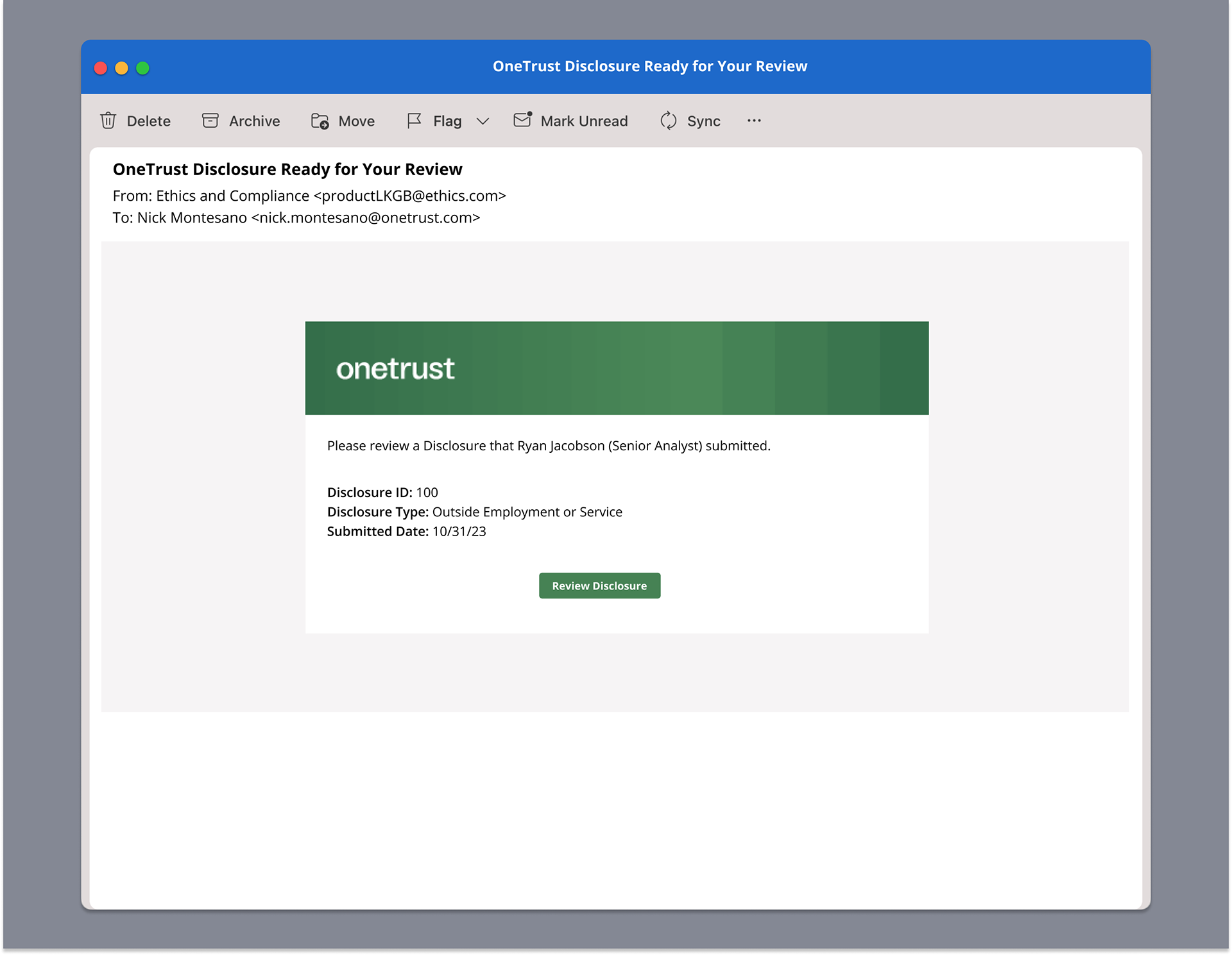The height and width of the screenshot is (955, 1232).
Task: Click the green fullscreen window button
Action: (x=142, y=68)
